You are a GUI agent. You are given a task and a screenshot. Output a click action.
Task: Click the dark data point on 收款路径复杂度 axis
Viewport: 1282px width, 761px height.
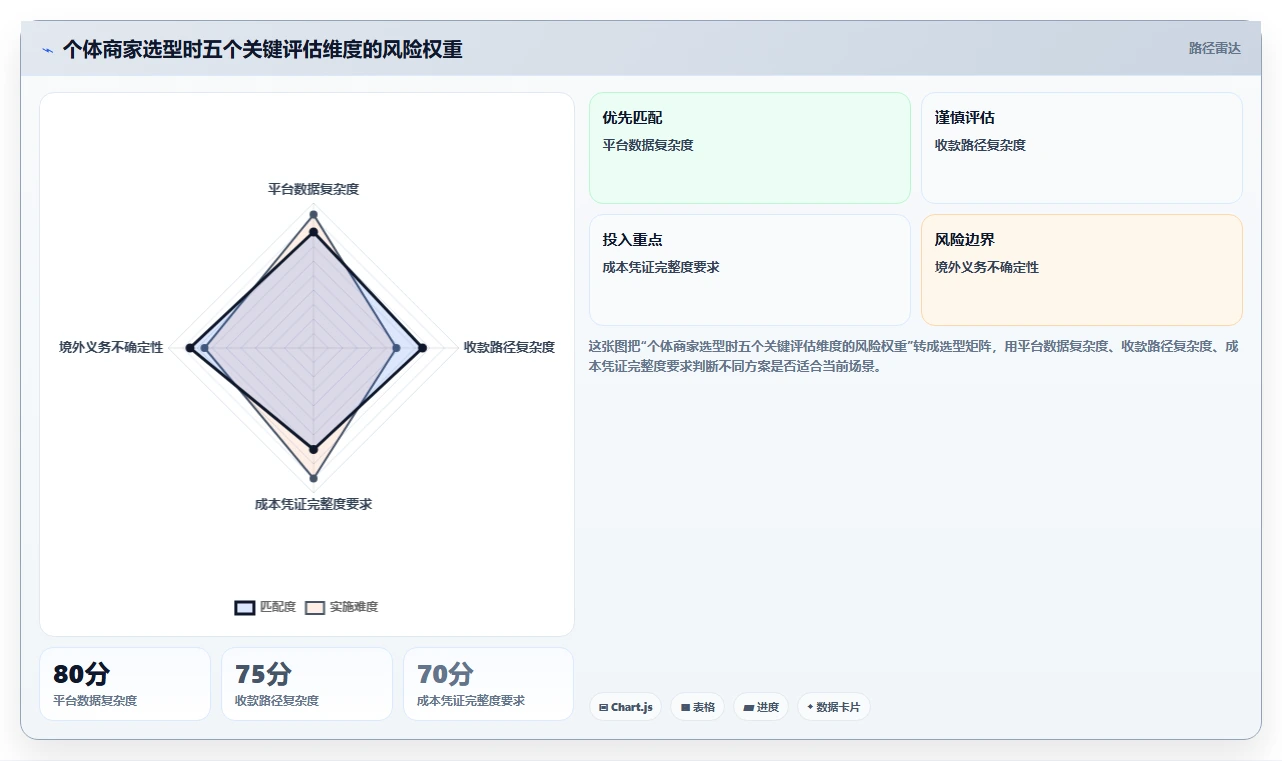tap(423, 348)
